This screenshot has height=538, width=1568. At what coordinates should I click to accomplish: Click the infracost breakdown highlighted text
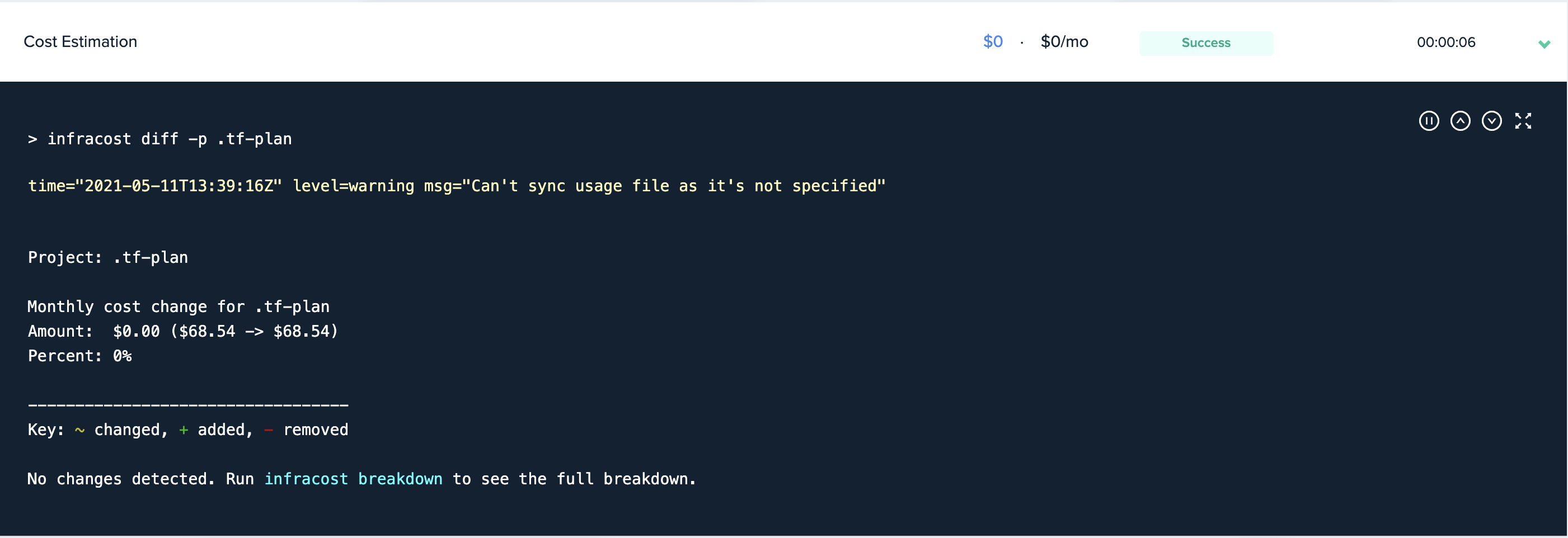(353, 479)
